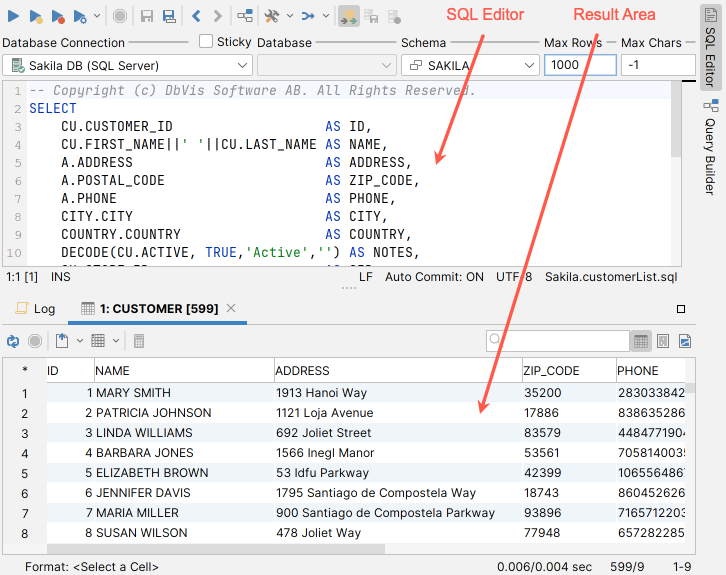Go to previous statement with left arrow
This screenshot has width=726, height=575.
(x=196, y=16)
